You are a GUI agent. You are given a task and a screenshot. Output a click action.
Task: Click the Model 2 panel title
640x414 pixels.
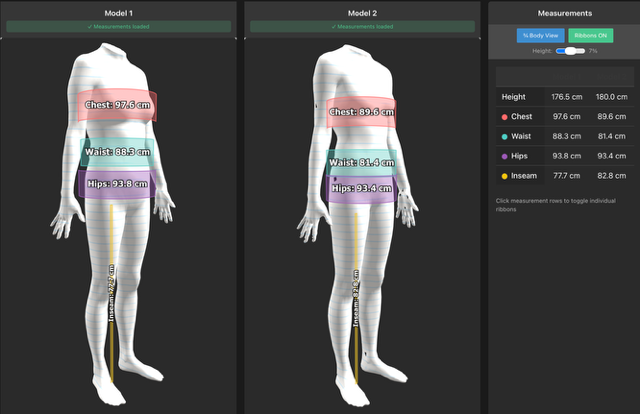click(361, 12)
